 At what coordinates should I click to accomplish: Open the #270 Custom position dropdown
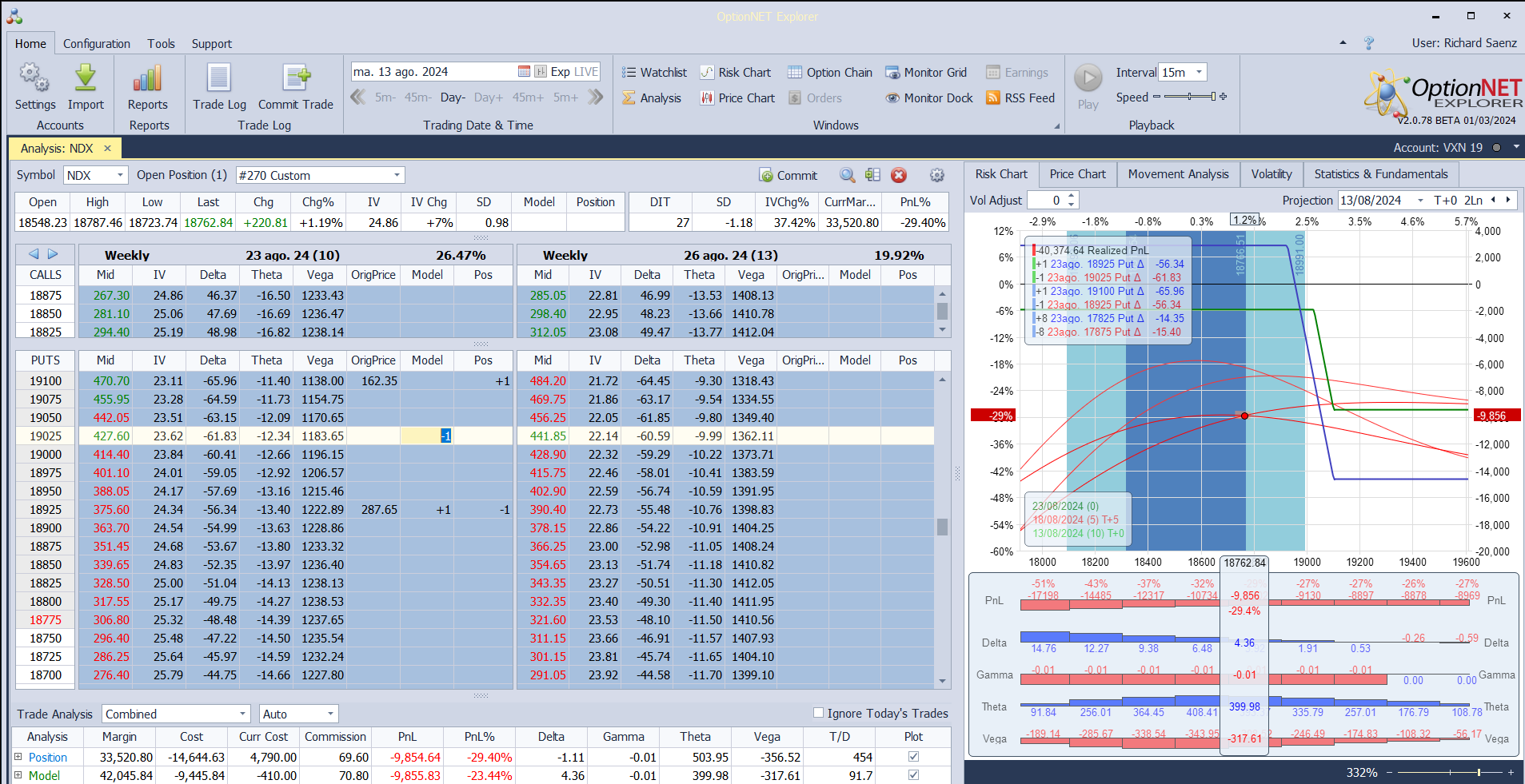point(397,175)
